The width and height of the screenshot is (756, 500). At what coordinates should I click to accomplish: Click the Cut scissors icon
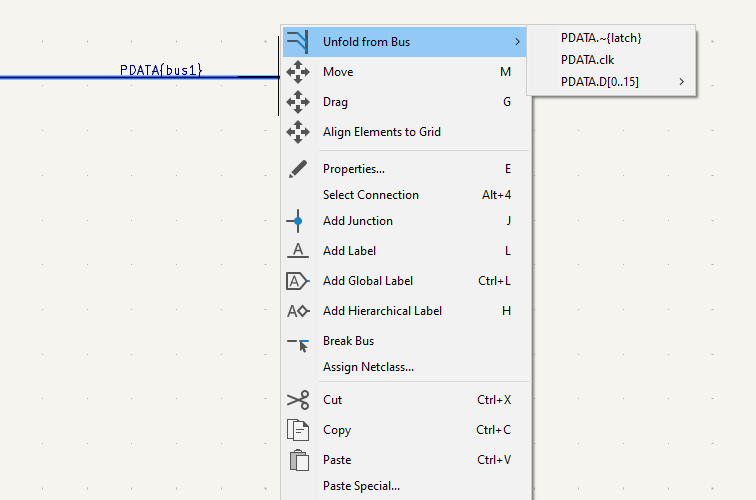click(x=298, y=400)
